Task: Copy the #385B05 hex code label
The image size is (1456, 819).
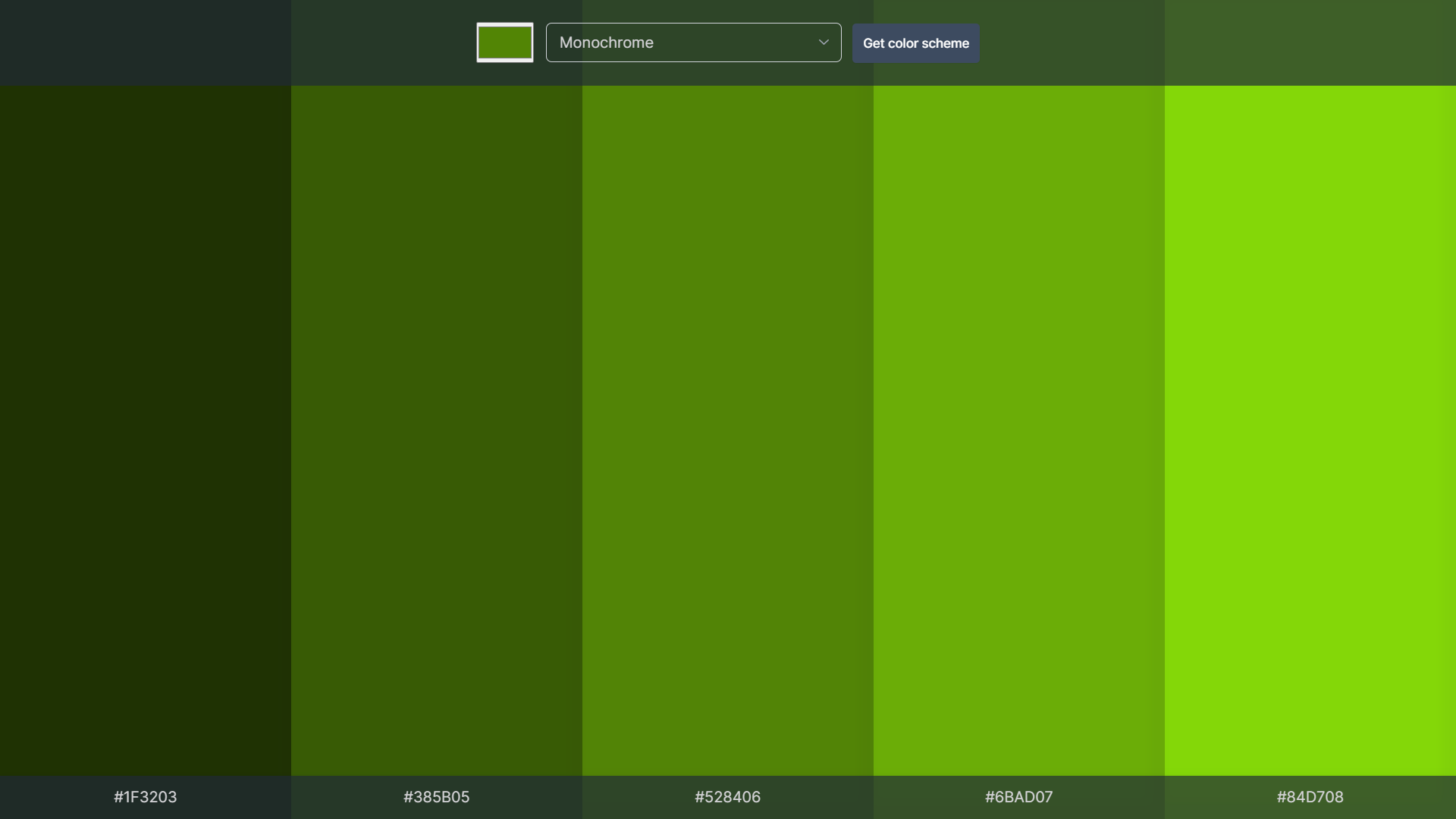Action: coord(437,797)
